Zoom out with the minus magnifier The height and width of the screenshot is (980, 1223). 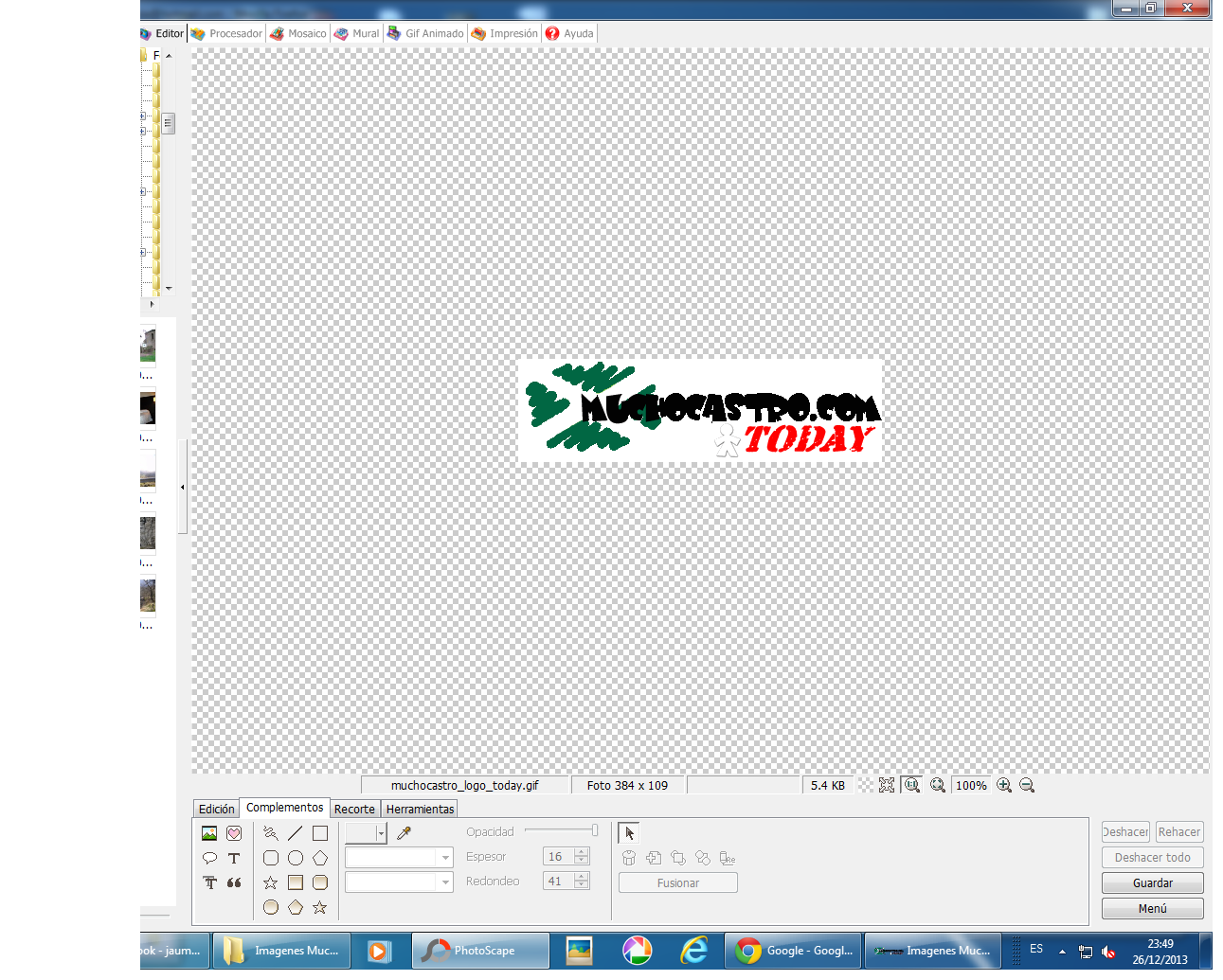[1027, 785]
